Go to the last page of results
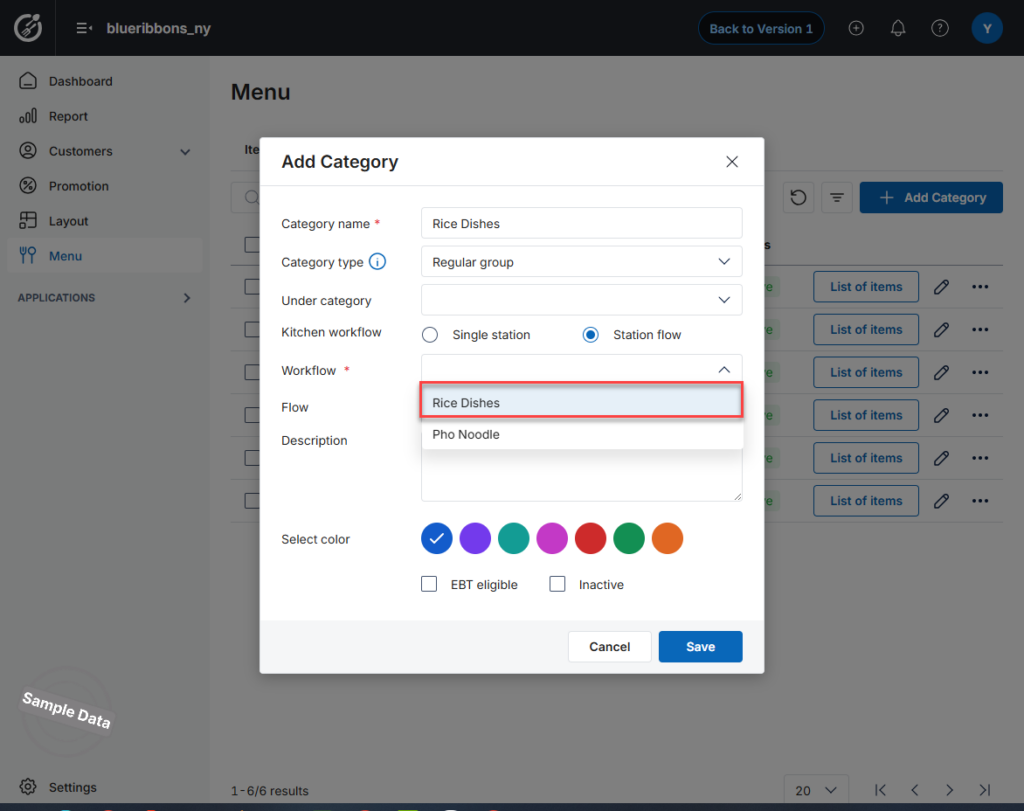The width and height of the screenshot is (1024, 811). [x=985, y=790]
